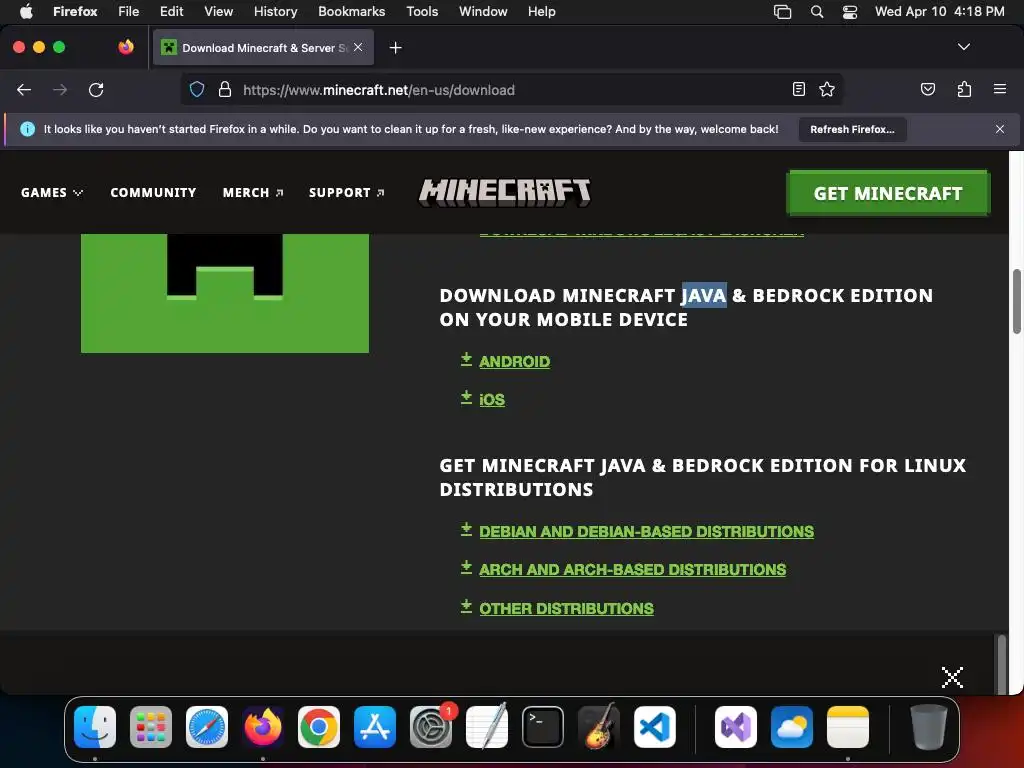Open the Tools menu

pyautogui.click(x=422, y=12)
